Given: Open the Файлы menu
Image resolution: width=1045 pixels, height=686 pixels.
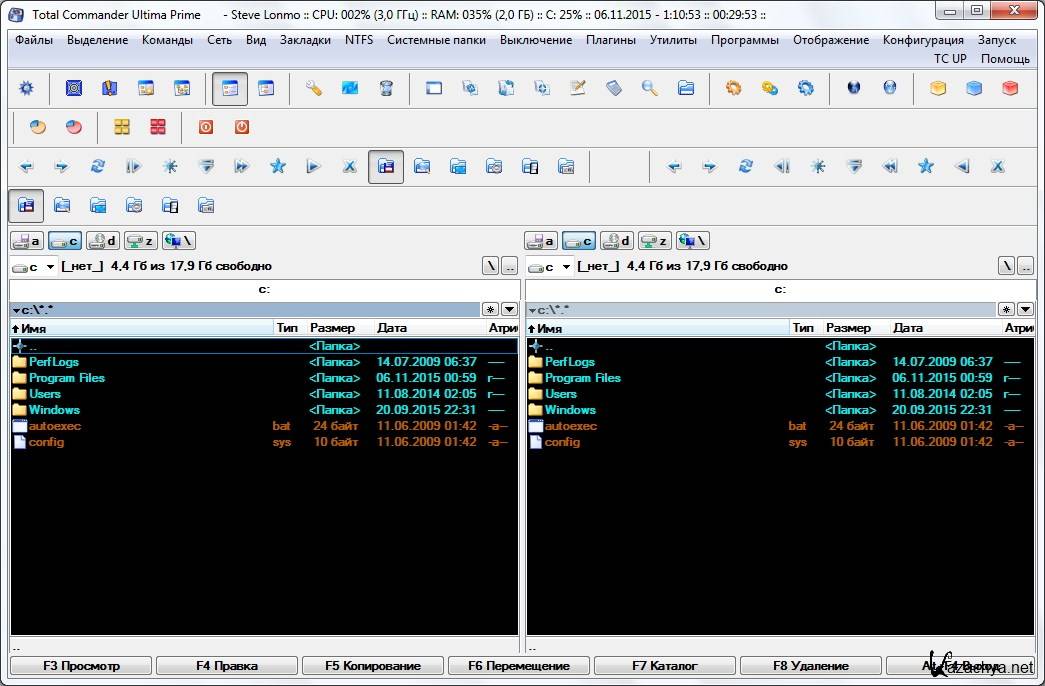Looking at the screenshot, I should point(34,40).
